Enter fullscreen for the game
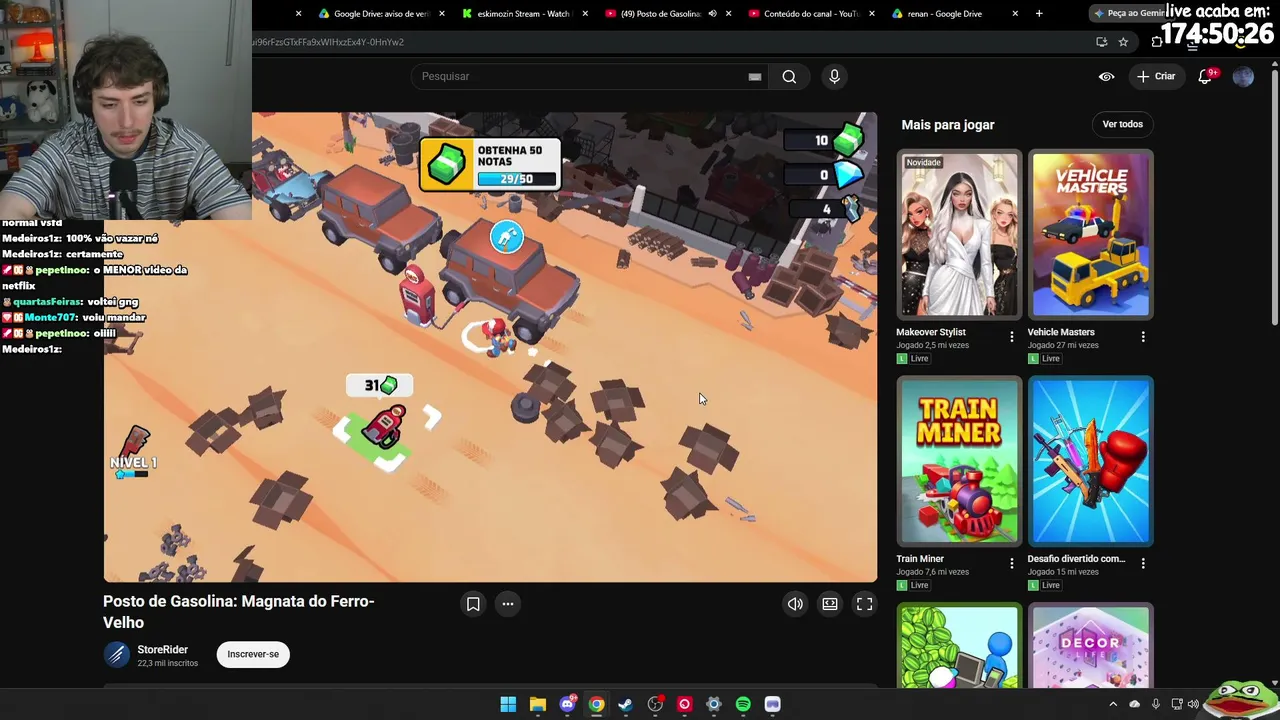 point(865,604)
